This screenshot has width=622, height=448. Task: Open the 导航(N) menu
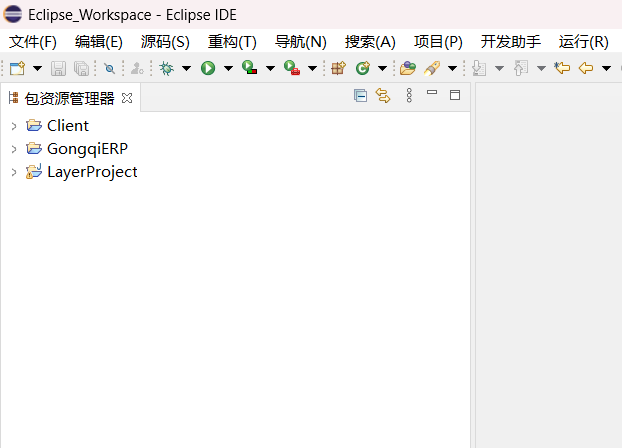pyautogui.click(x=301, y=42)
